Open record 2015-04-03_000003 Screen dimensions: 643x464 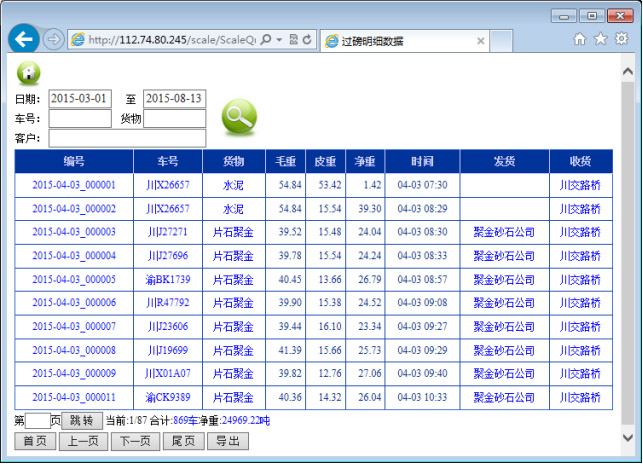[x=74, y=232]
